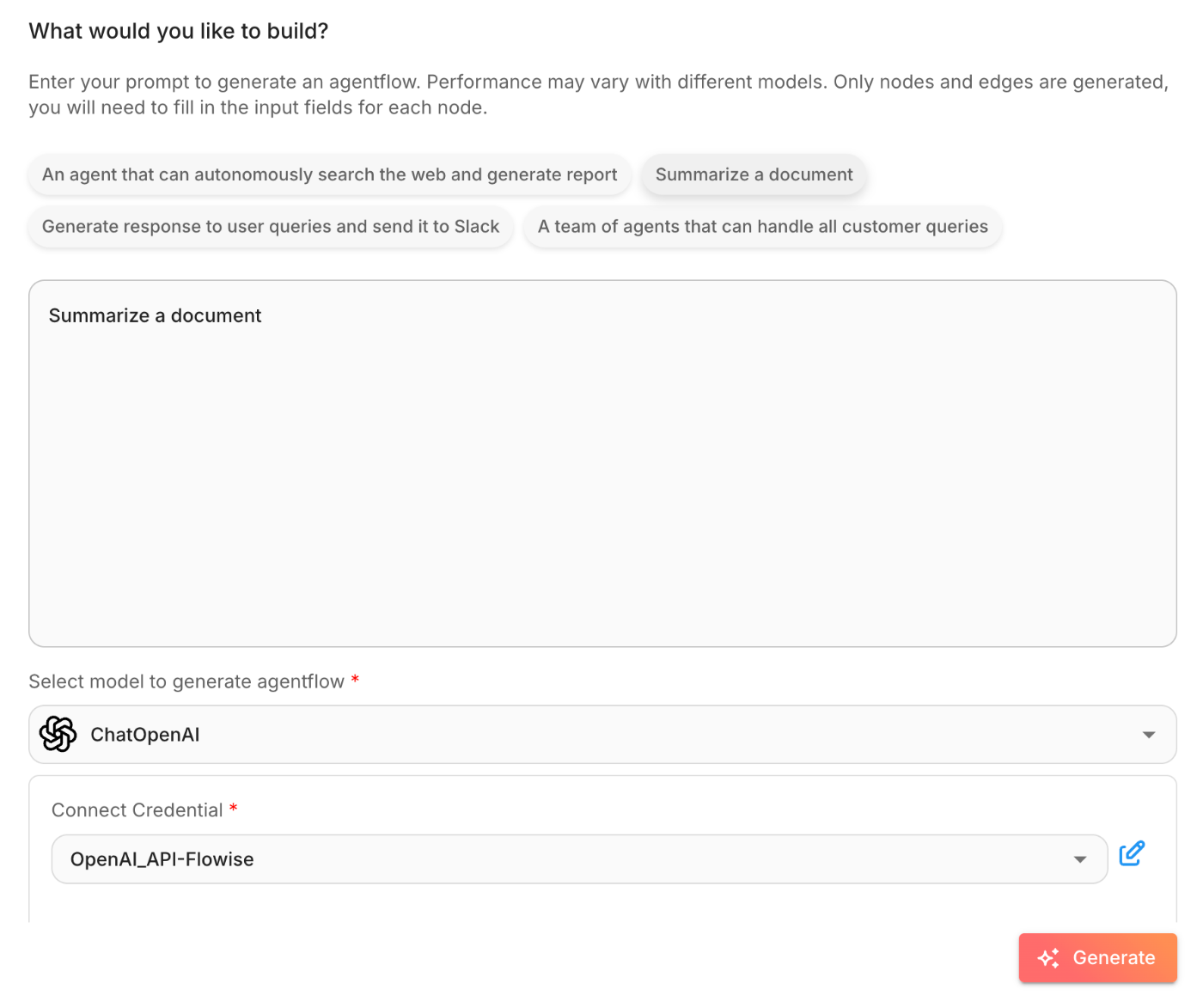Click the OpenAI logo icon in model selector

point(58,735)
